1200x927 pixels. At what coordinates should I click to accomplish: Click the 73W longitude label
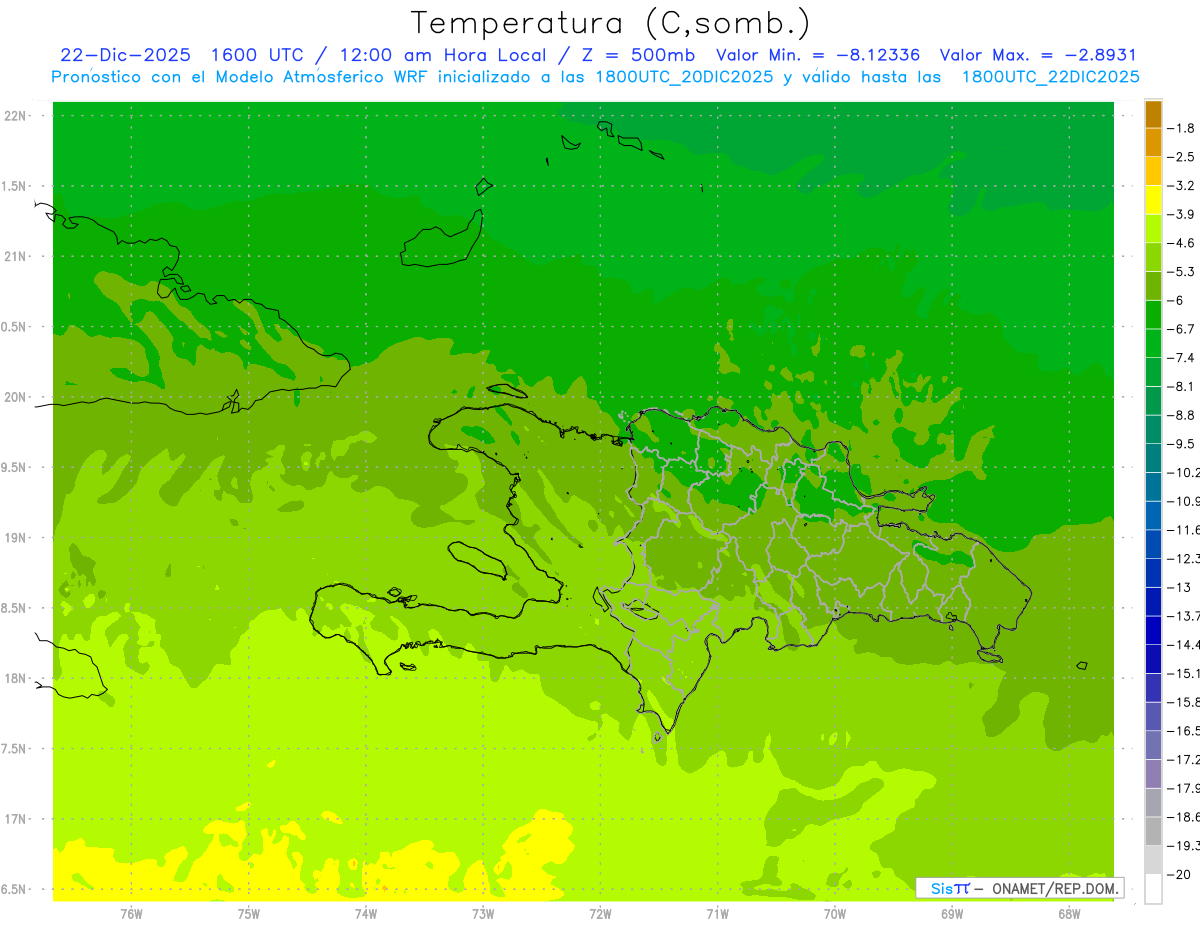pos(483,913)
